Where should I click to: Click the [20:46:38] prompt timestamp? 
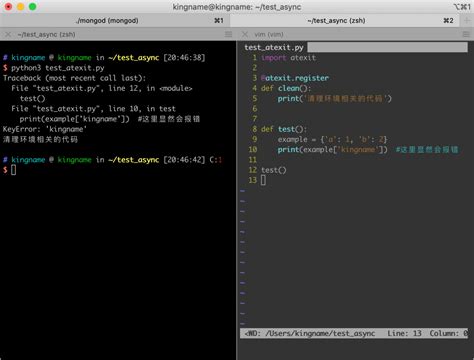184,58
